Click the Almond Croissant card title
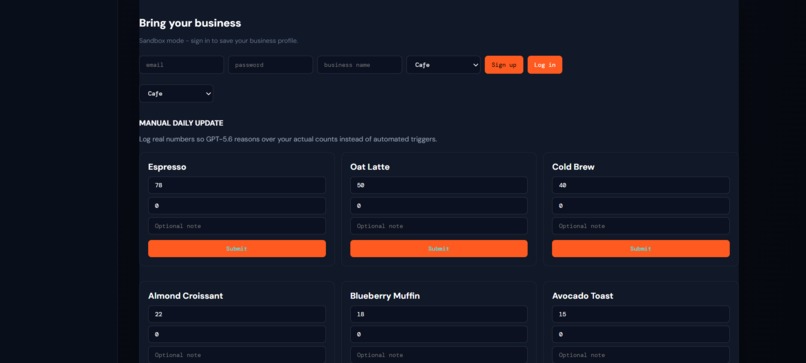Image resolution: width=806 pixels, height=363 pixels. click(186, 296)
